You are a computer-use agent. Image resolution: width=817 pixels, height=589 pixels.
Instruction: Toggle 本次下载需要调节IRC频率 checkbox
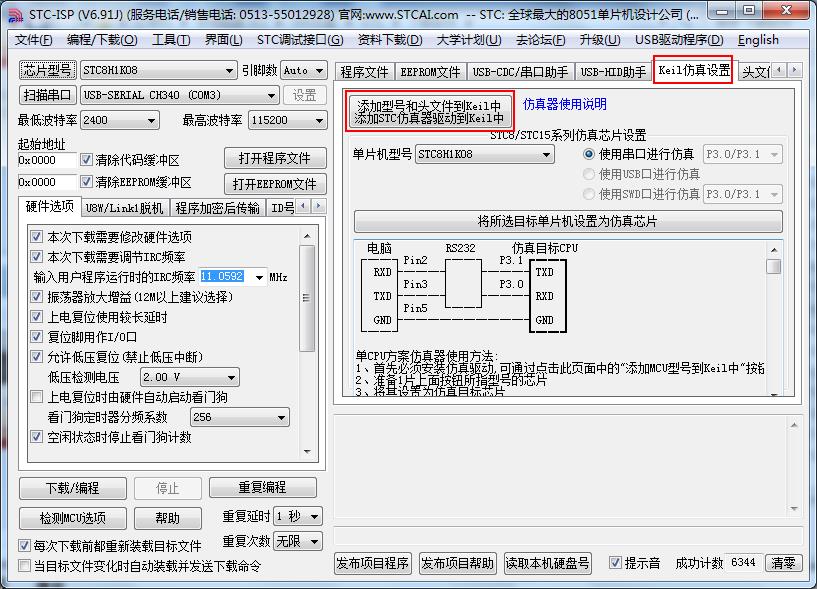point(36,256)
